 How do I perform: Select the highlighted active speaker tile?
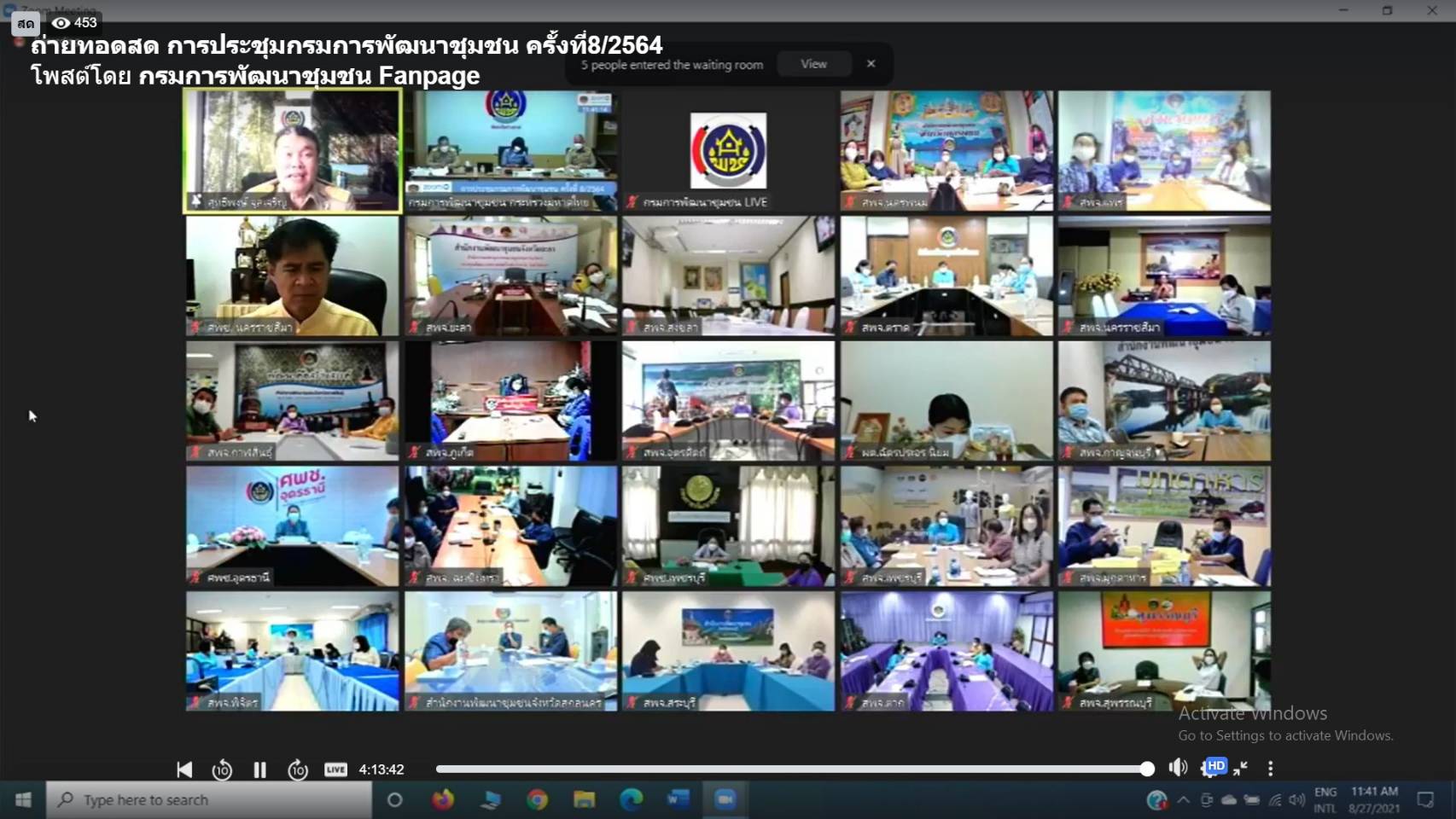(x=292, y=151)
